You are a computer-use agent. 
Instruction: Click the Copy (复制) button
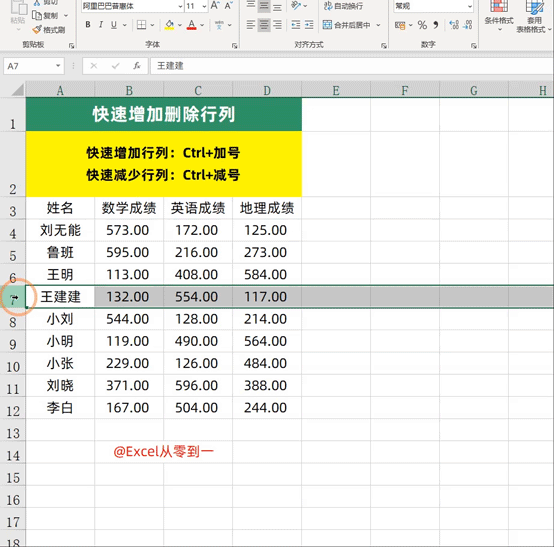point(45,16)
